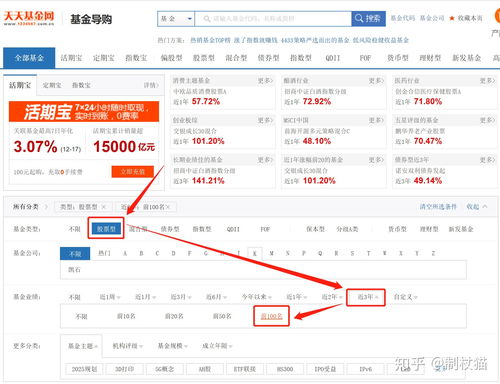
Task: Click 更多 for 医药行业
Action: click(x=488, y=81)
